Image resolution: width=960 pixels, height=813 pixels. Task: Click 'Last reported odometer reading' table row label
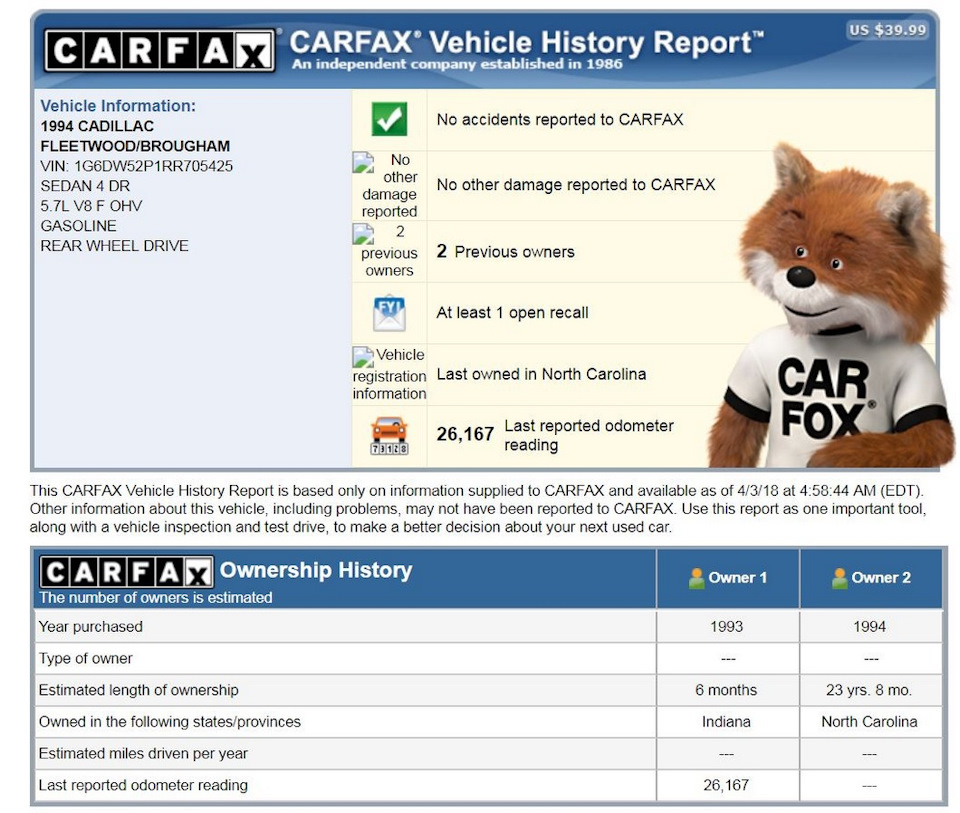(x=143, y=785)
